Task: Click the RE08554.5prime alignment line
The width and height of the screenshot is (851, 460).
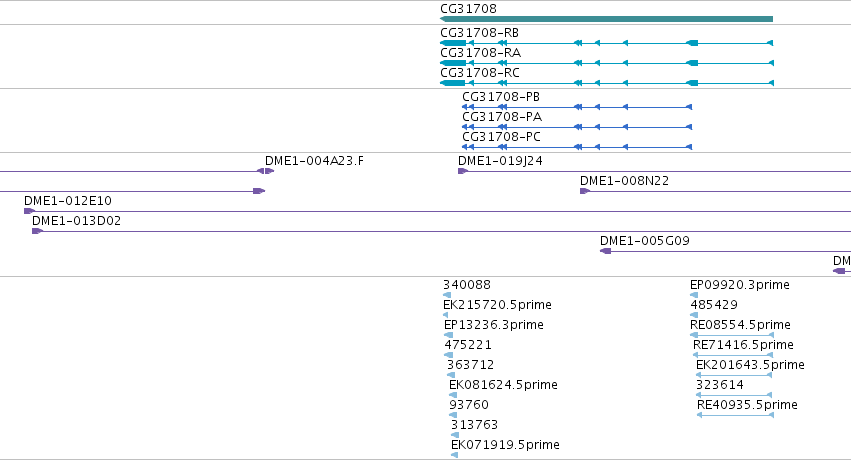Action: [x=732, y=335]
